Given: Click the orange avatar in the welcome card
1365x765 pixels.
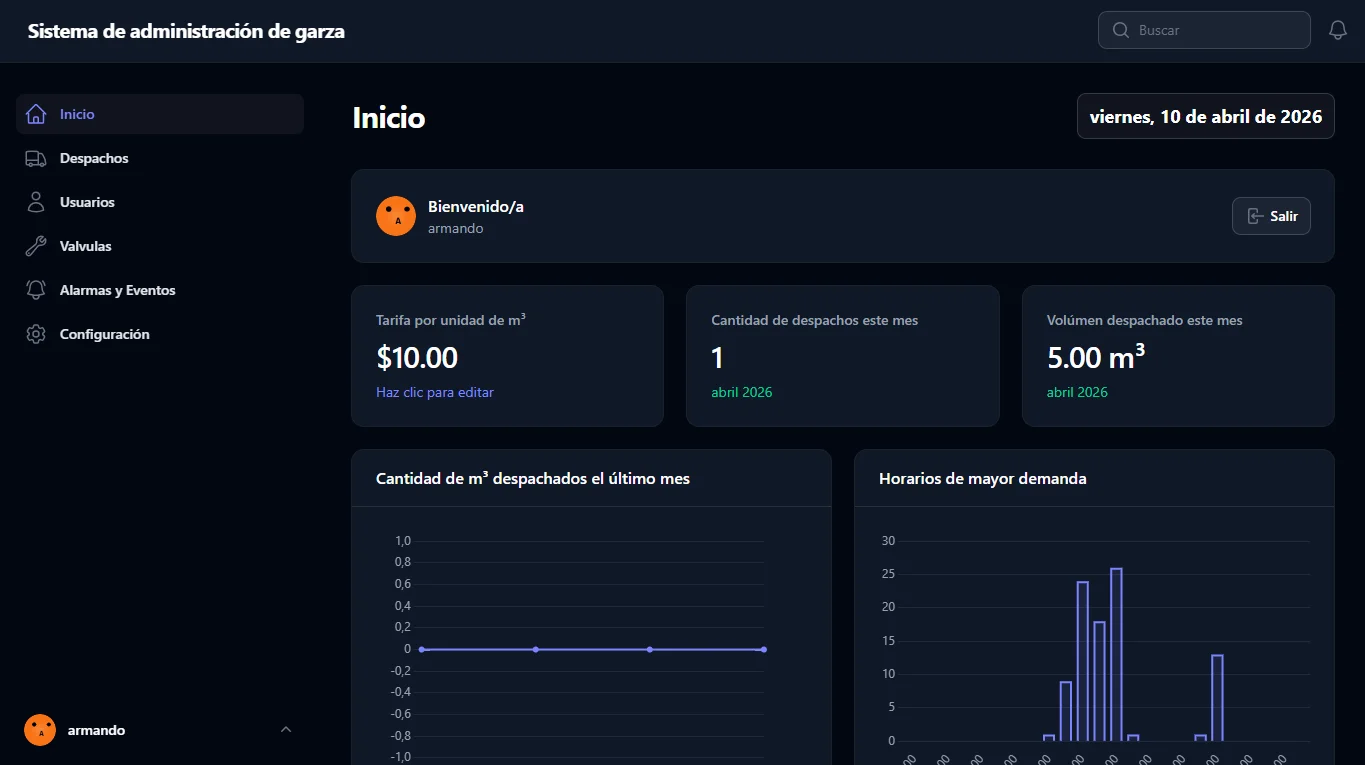Looking at the screenshot, I should pyautogui.click(x=396, y=216).
